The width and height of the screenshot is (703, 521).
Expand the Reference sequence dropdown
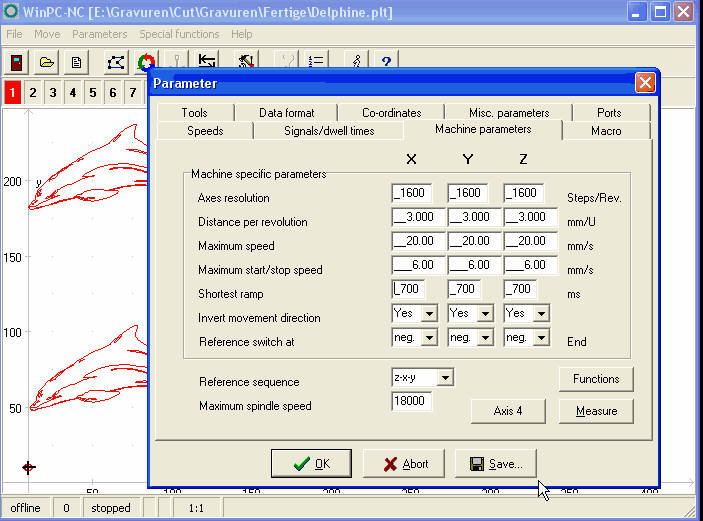pyautogui.click(x=445, y=377)
